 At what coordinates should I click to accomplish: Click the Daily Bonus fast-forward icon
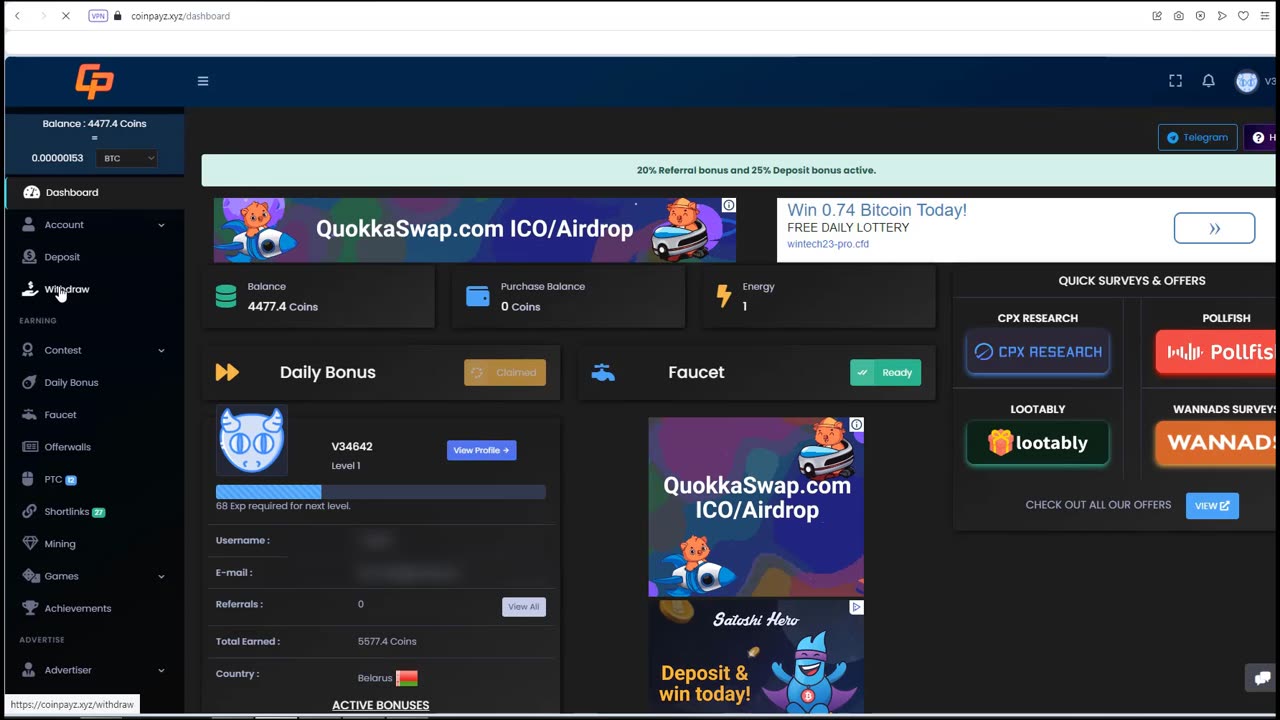227,372
